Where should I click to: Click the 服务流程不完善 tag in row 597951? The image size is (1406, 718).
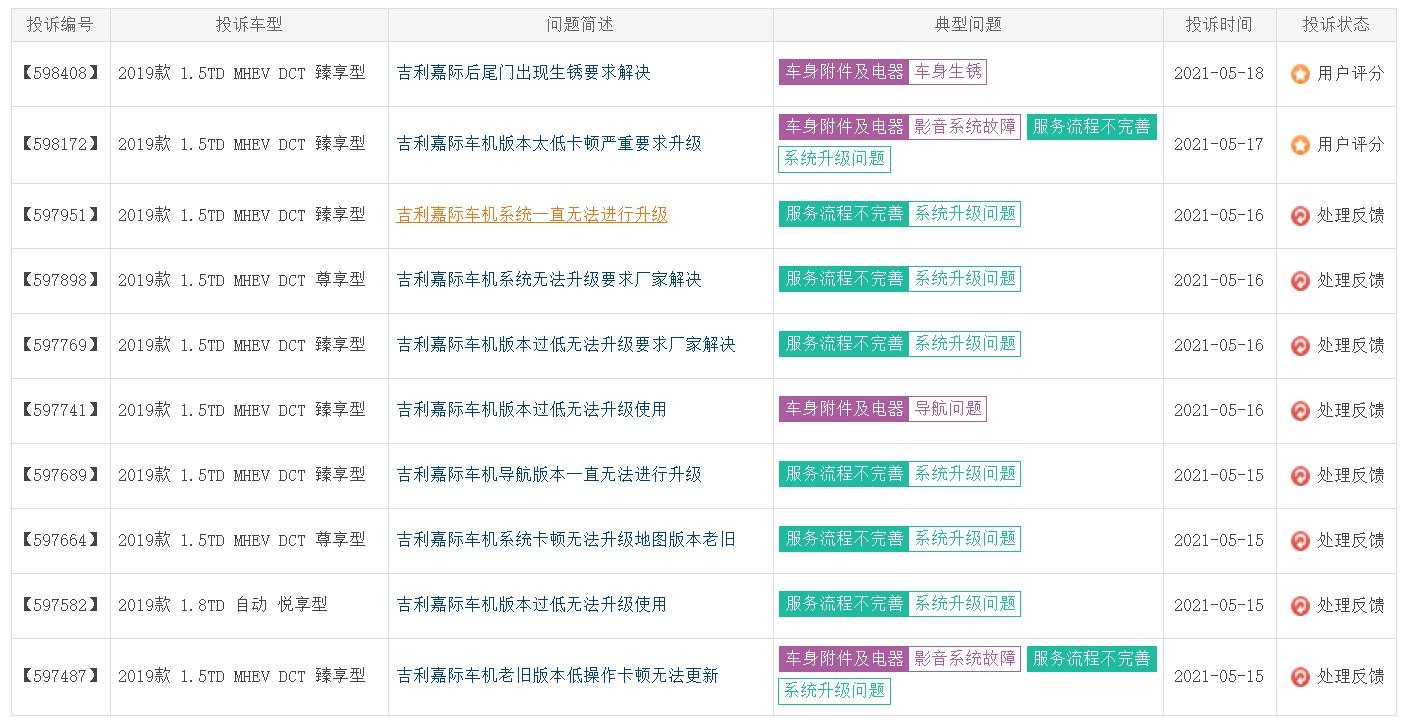click(844, 214)
